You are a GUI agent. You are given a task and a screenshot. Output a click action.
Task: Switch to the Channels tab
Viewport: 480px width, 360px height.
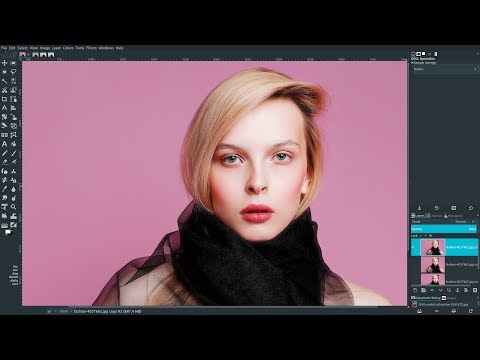pyautogui.click(x=435, y=216)
